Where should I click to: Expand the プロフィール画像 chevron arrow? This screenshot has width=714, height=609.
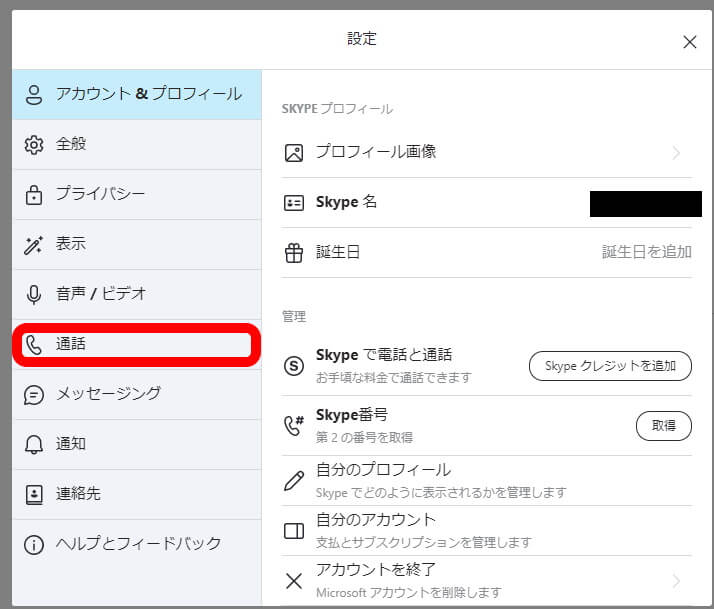click(677, 153)
